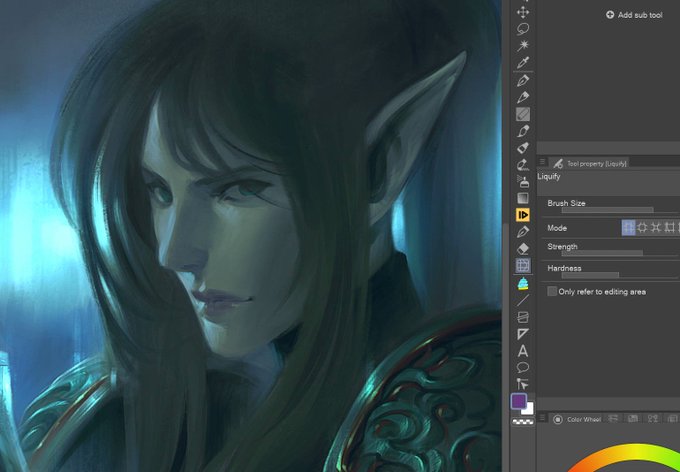Select the Balloon tool
The width and height of the screenshot is (680, 472).
523,368
